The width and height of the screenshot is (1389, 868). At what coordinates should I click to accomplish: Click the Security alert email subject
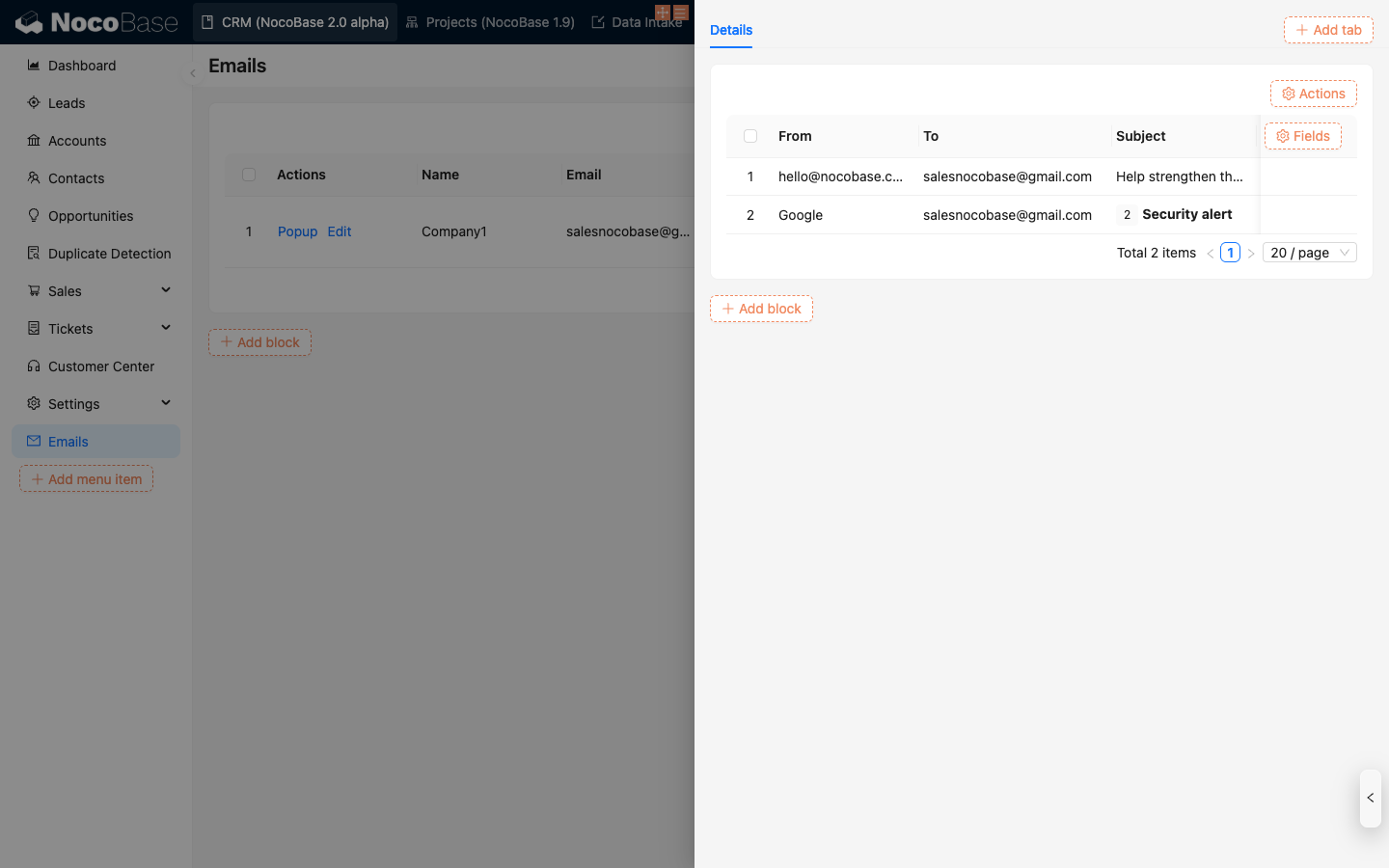pyautogui.click(x=1186, y=214)
